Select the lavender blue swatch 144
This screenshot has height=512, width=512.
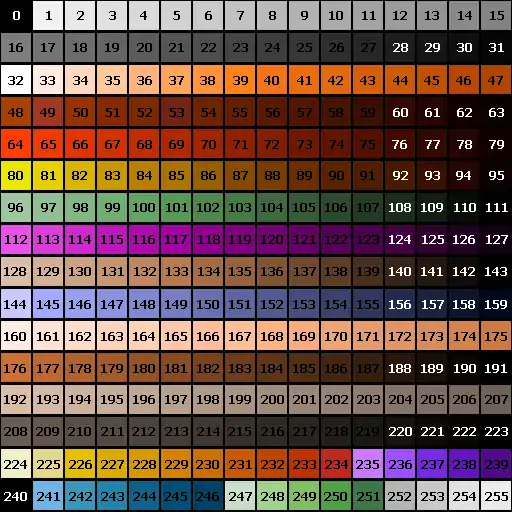point(16,303)
